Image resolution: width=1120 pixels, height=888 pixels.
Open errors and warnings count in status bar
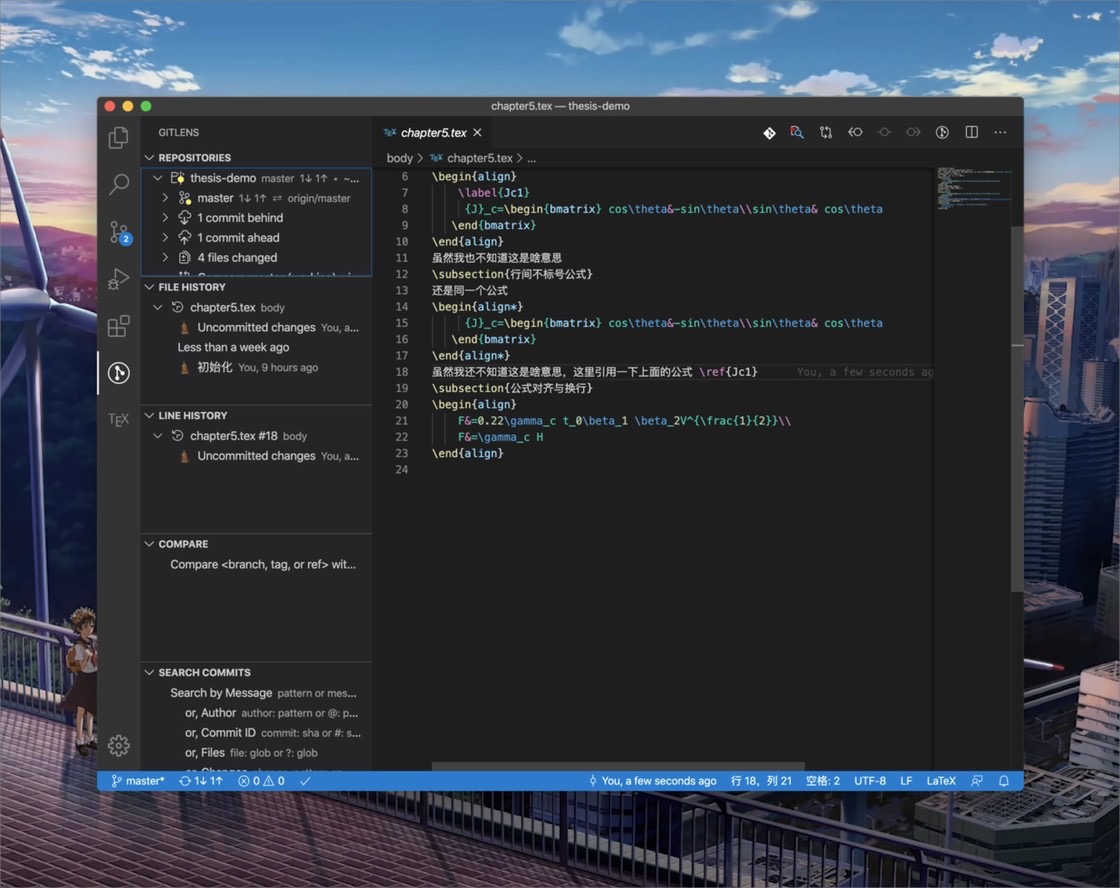pos(261,781)
